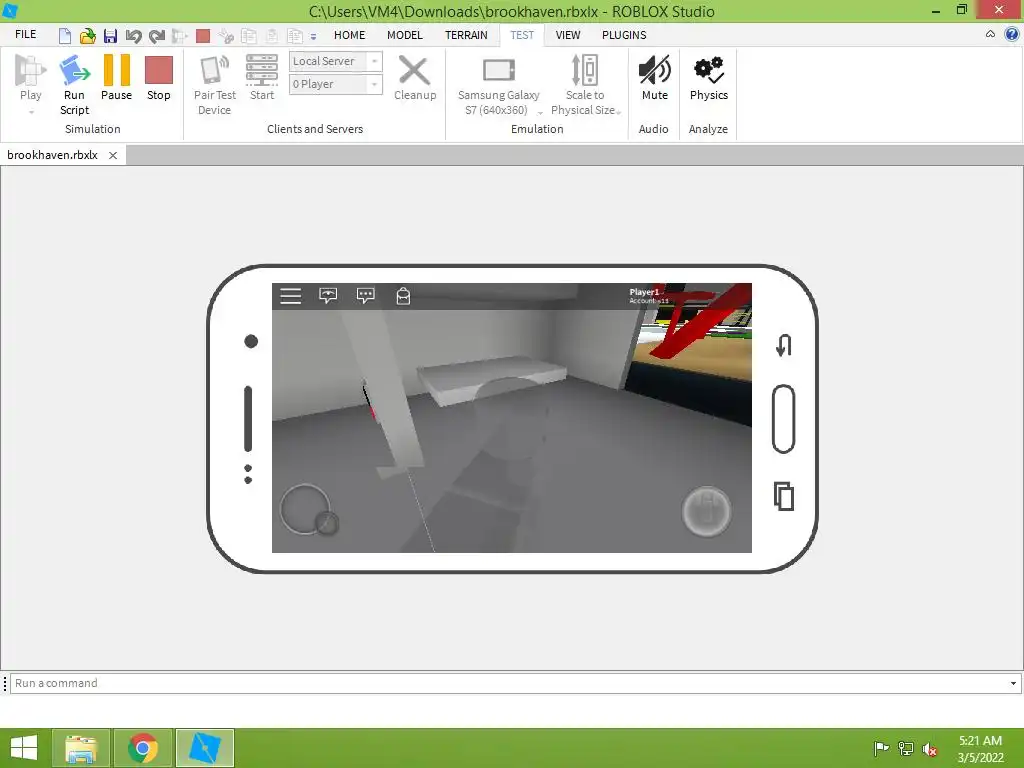Viewport: 1024px width, 768px height.
Task: Expand the command bar history dropdown
Action: click(1014, 684)
